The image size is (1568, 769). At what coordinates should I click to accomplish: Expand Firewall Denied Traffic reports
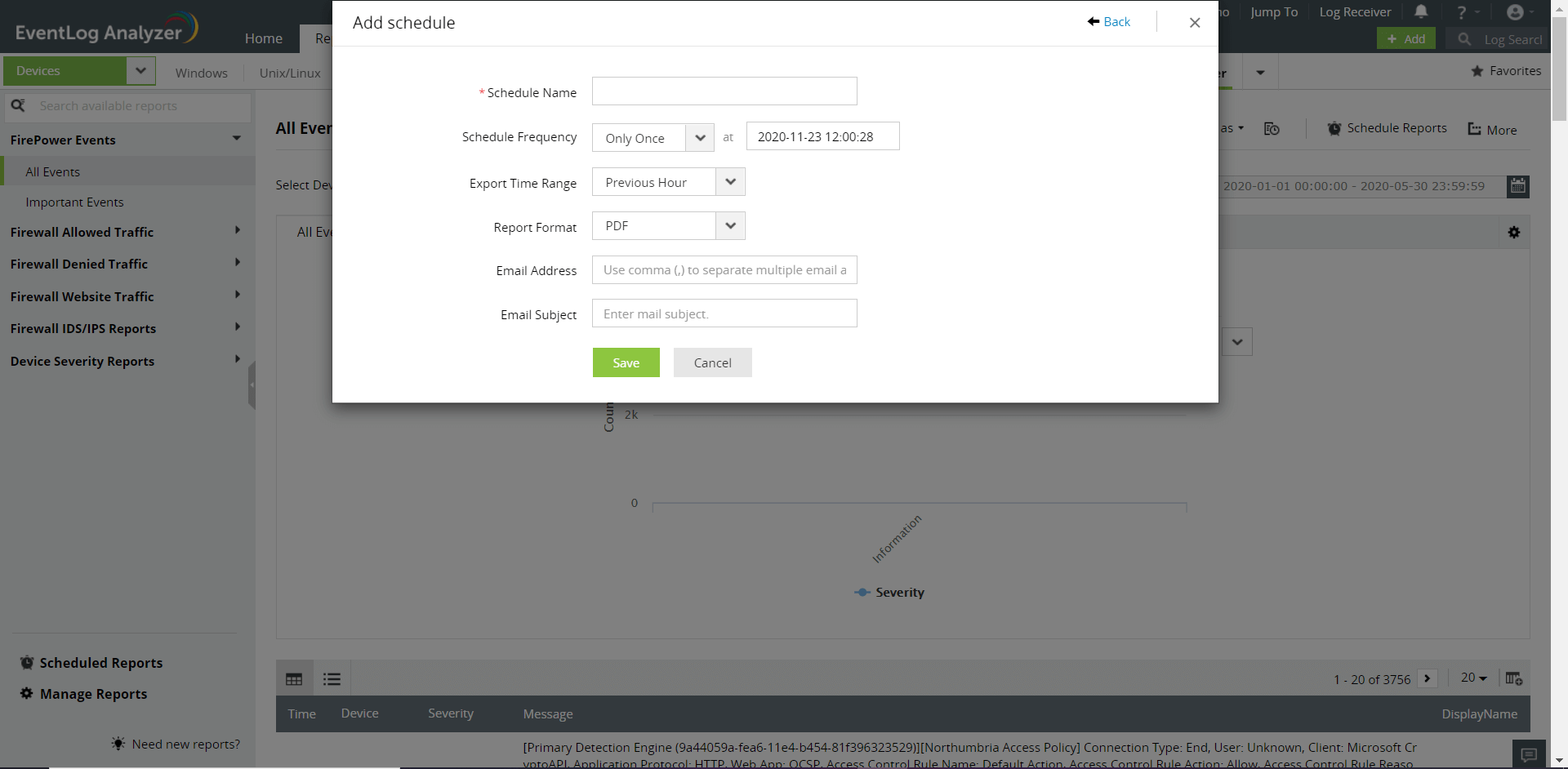coord(238,263)
